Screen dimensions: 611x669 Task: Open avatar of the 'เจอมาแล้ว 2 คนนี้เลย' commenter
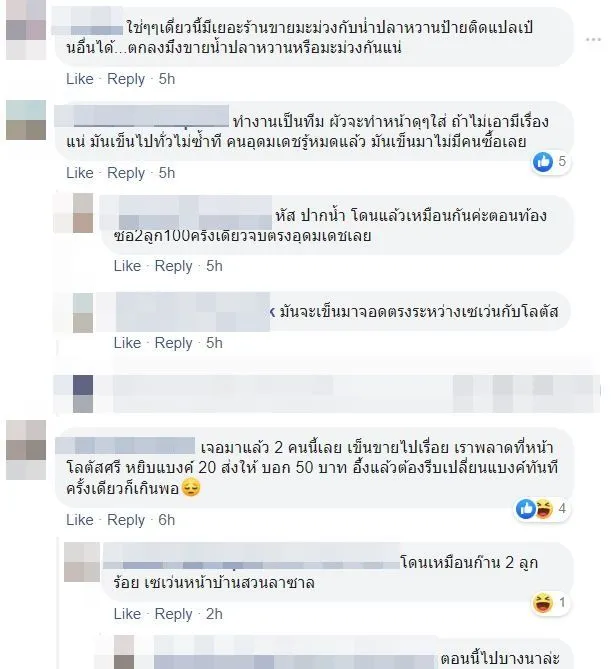[x=26, y=450]
